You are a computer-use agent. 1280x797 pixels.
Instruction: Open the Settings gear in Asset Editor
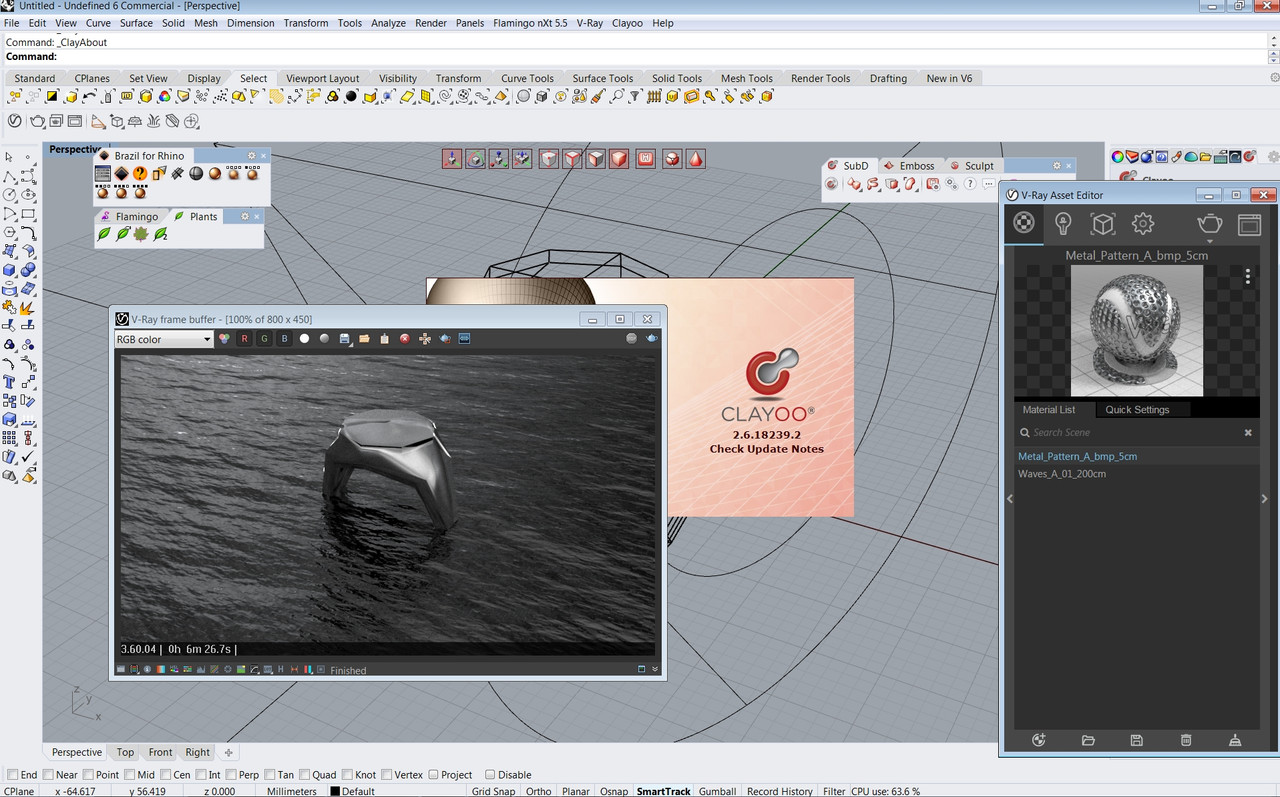click(x=1142, y=223)
